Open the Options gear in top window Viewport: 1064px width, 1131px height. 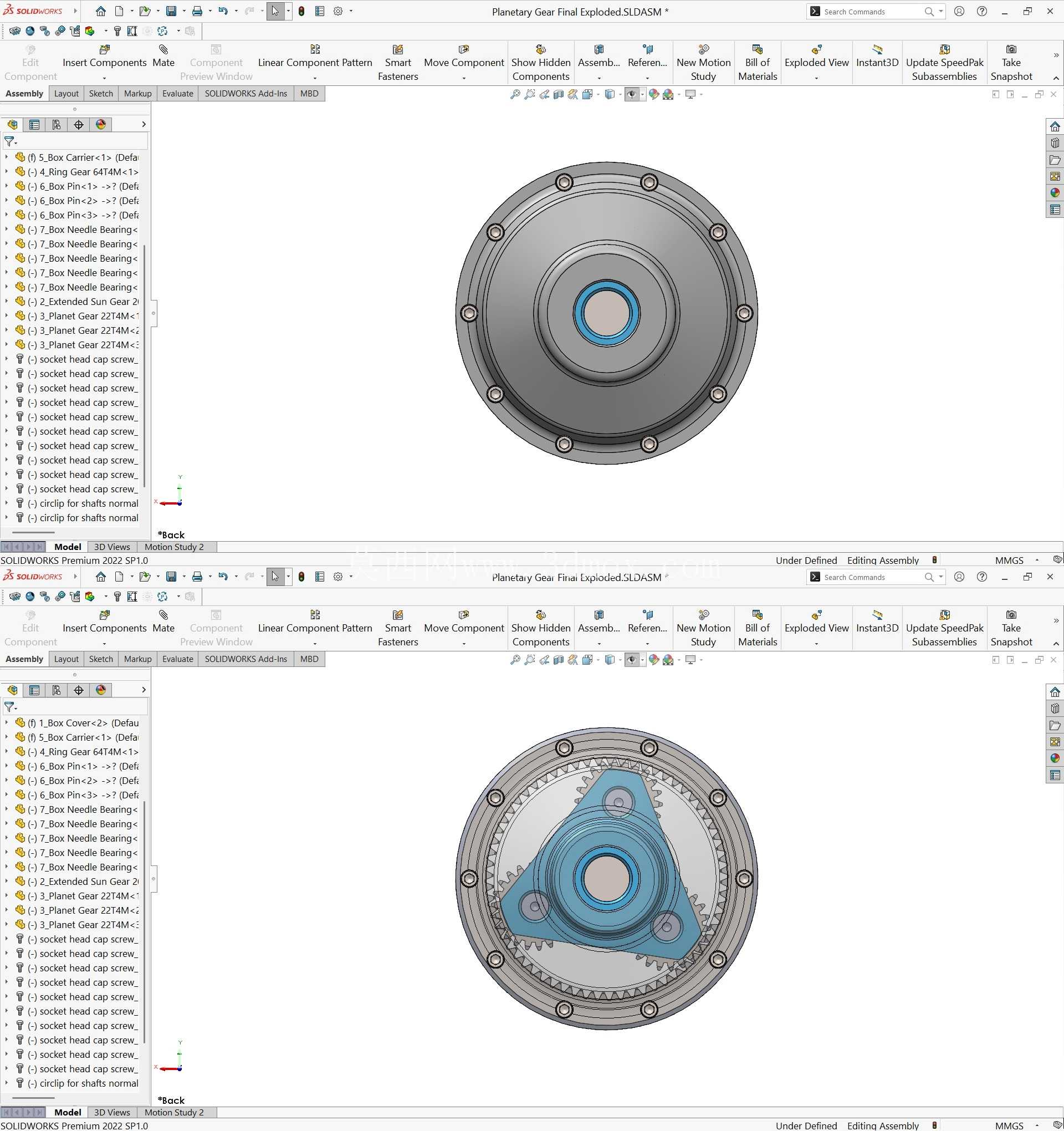(x=338, y=12)
